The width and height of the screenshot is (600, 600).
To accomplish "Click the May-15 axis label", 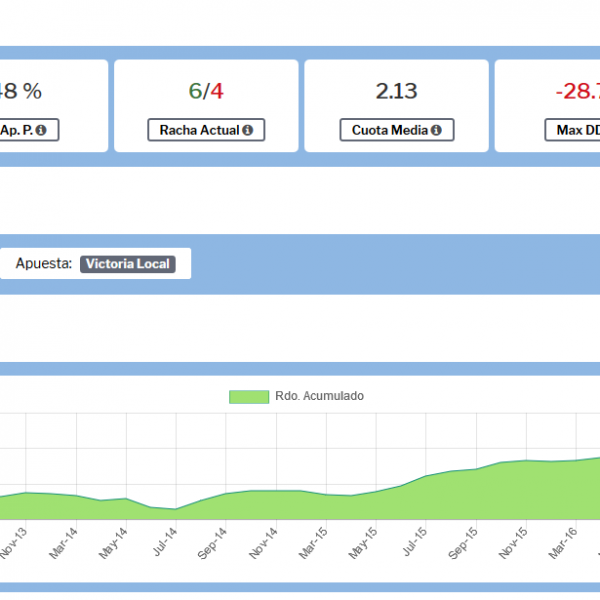I will click(x=363, y=543).
